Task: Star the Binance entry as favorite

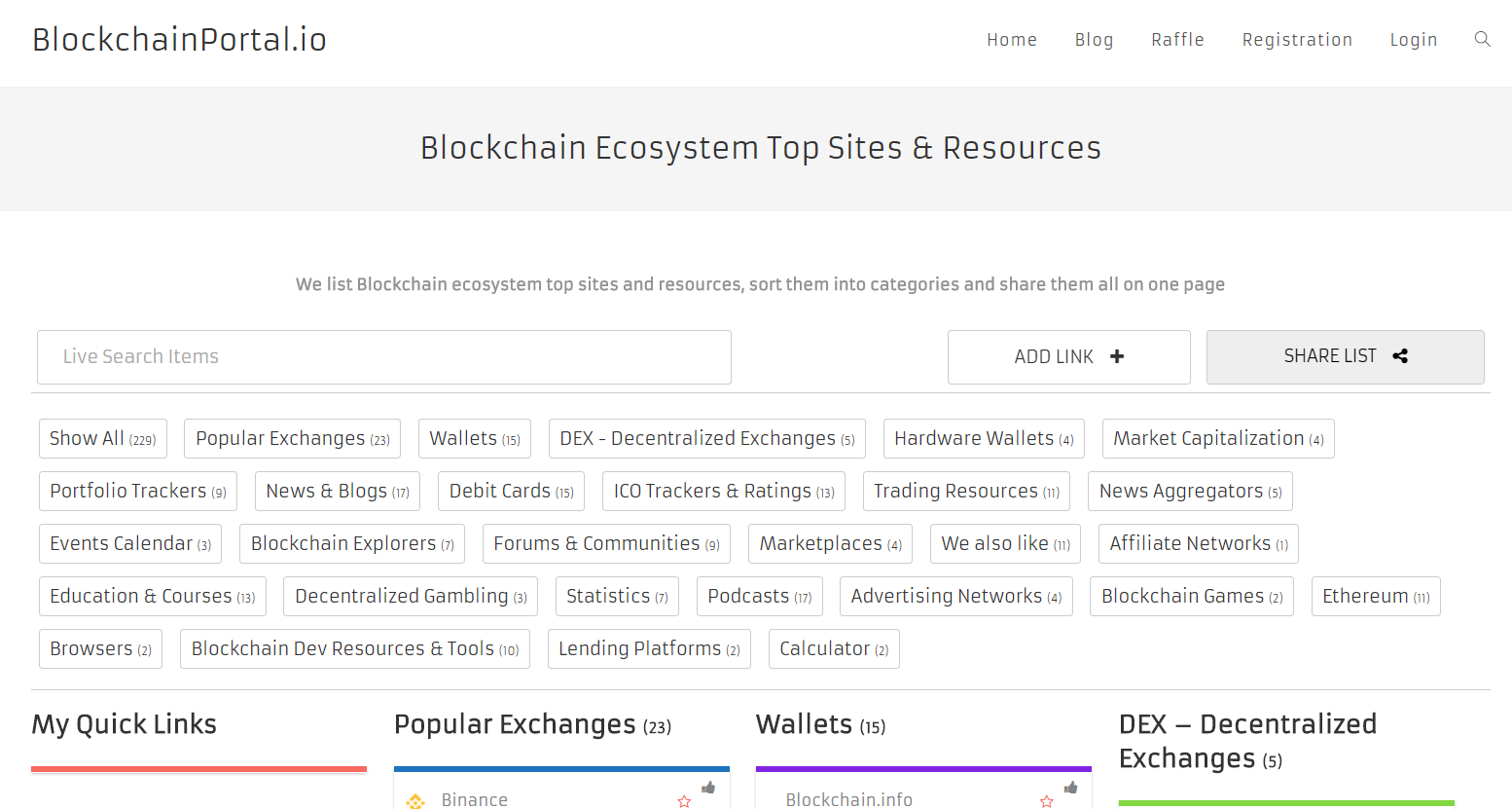Action: pos(684,801)
